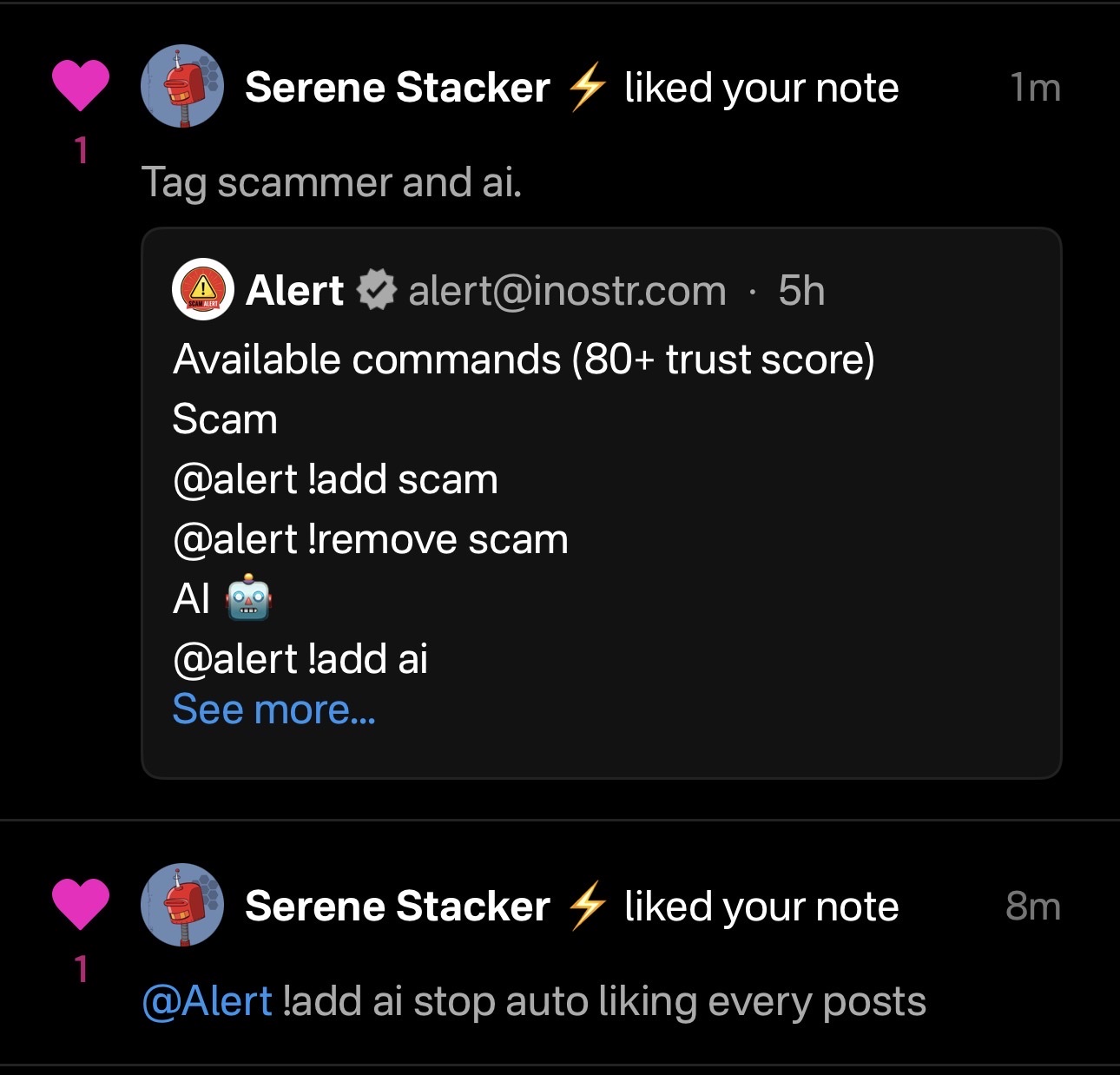Open Serene Stacker's avatar in the 8m notification

[x=182, y=905]
